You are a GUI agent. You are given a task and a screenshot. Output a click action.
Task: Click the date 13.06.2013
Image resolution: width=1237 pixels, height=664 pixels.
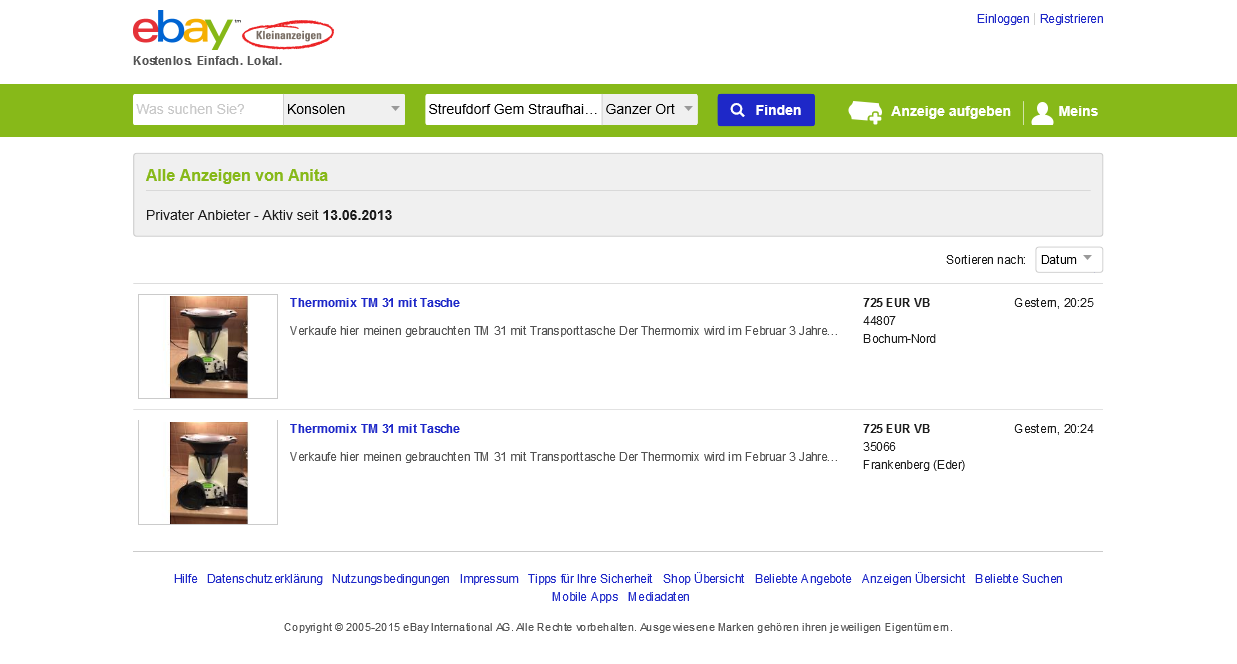point(357,215)
